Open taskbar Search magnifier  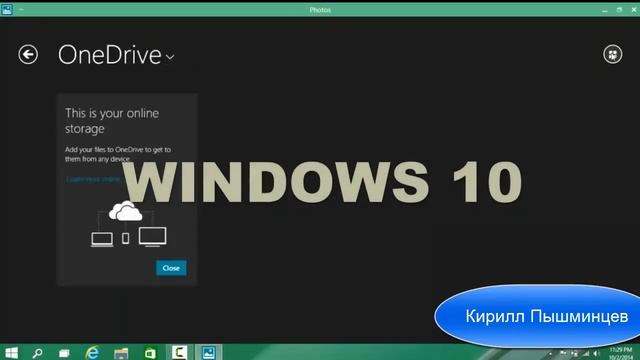[x=38, y=353]
